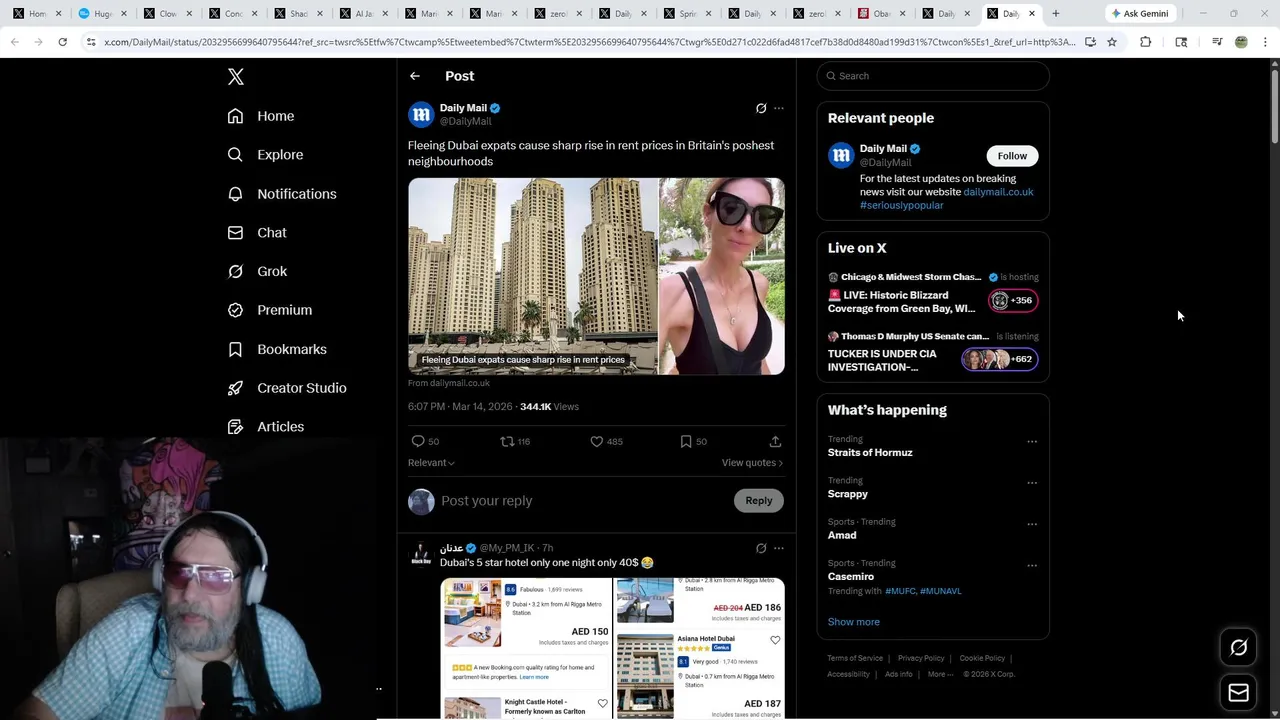
Task: Open the Historic Blizzard live broadcast
Action: tap(933, 295)
